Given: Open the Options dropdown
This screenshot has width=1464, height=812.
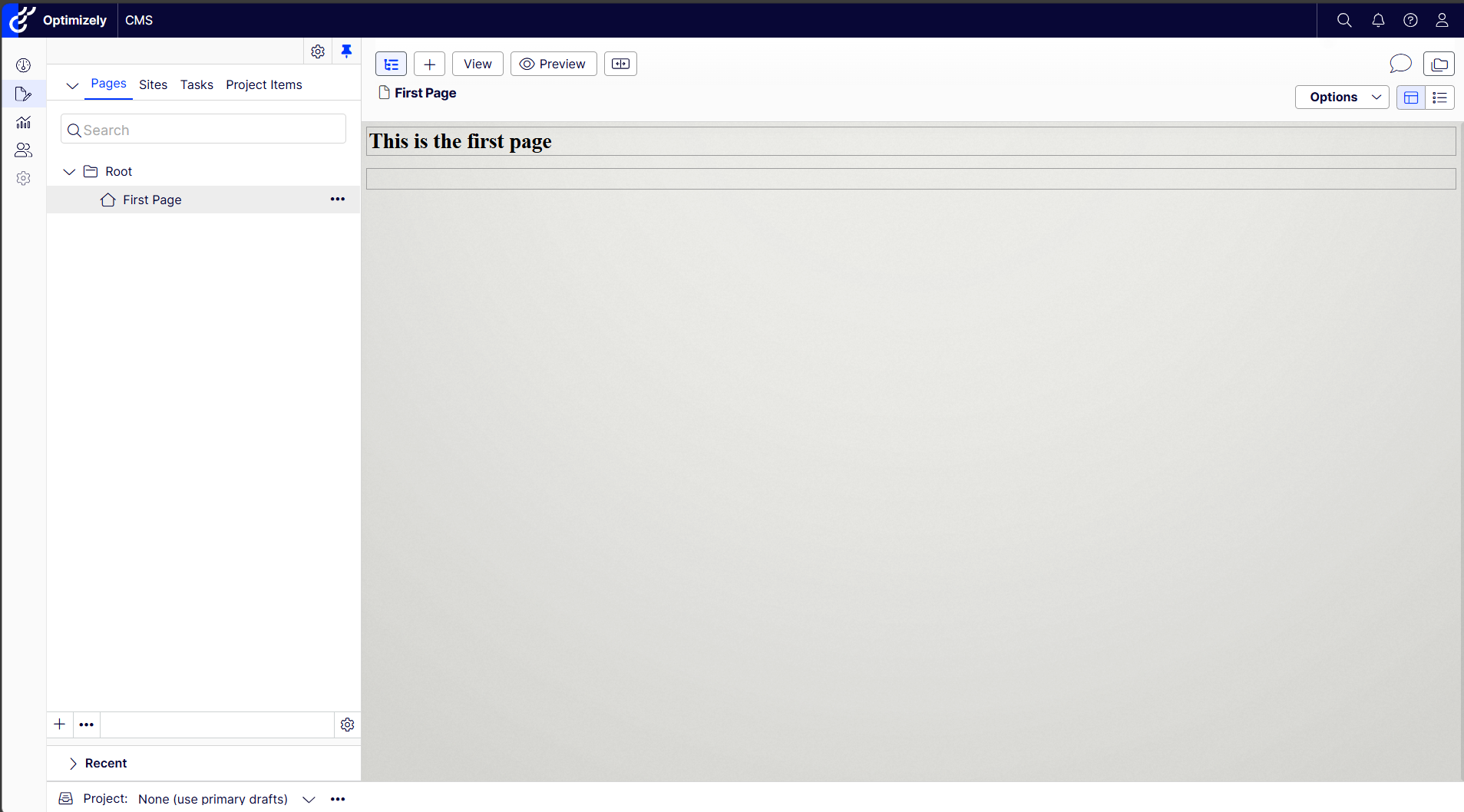Looking at the screenshot, I should click(1342, 97).
